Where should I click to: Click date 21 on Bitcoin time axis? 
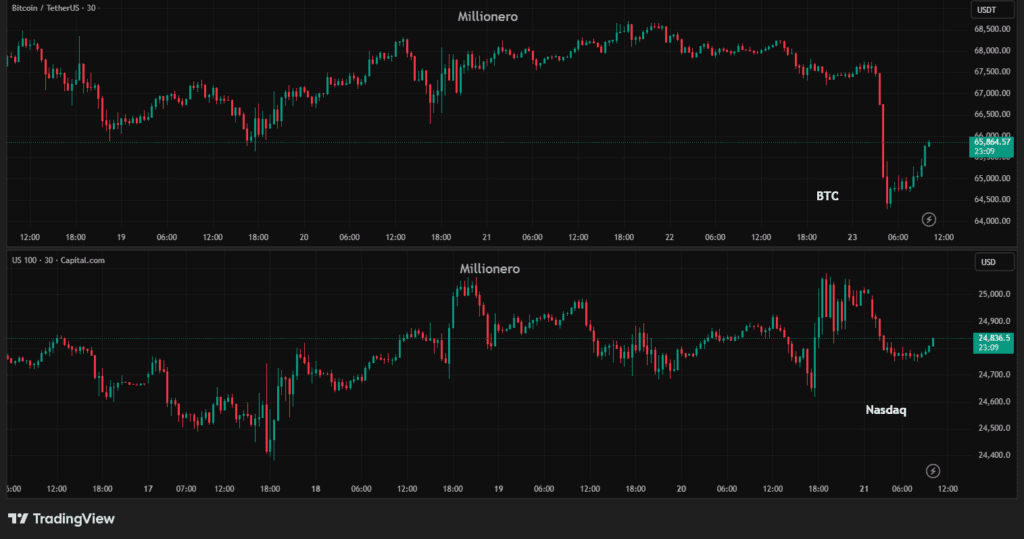[486, 238]
